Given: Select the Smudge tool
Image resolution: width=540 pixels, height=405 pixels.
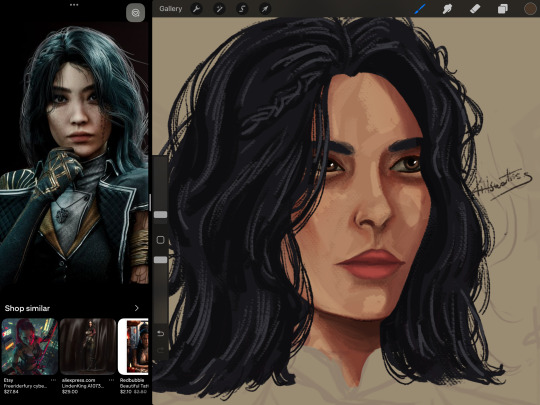Looking at the screenshot, I should coord(447,9).
